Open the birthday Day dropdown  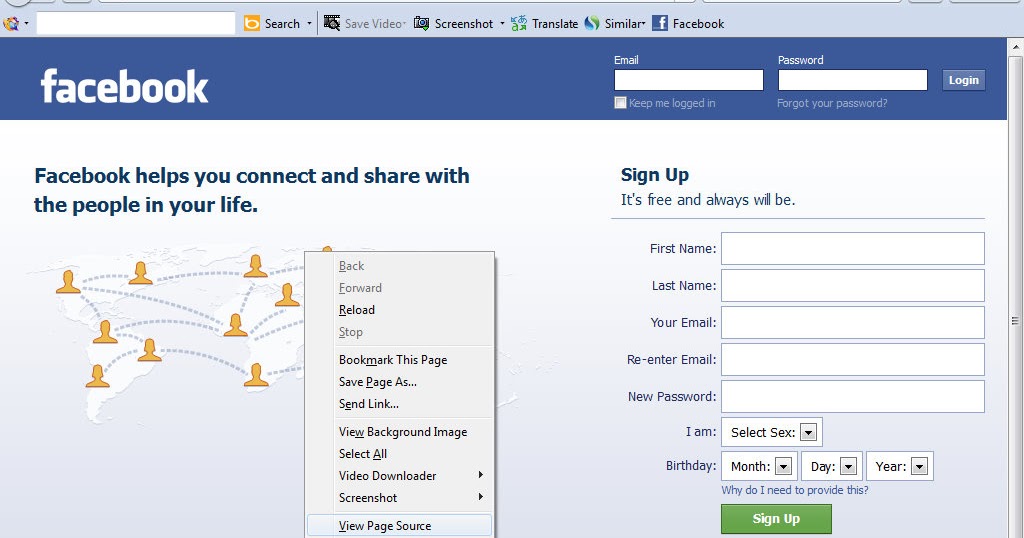(832, 466)
